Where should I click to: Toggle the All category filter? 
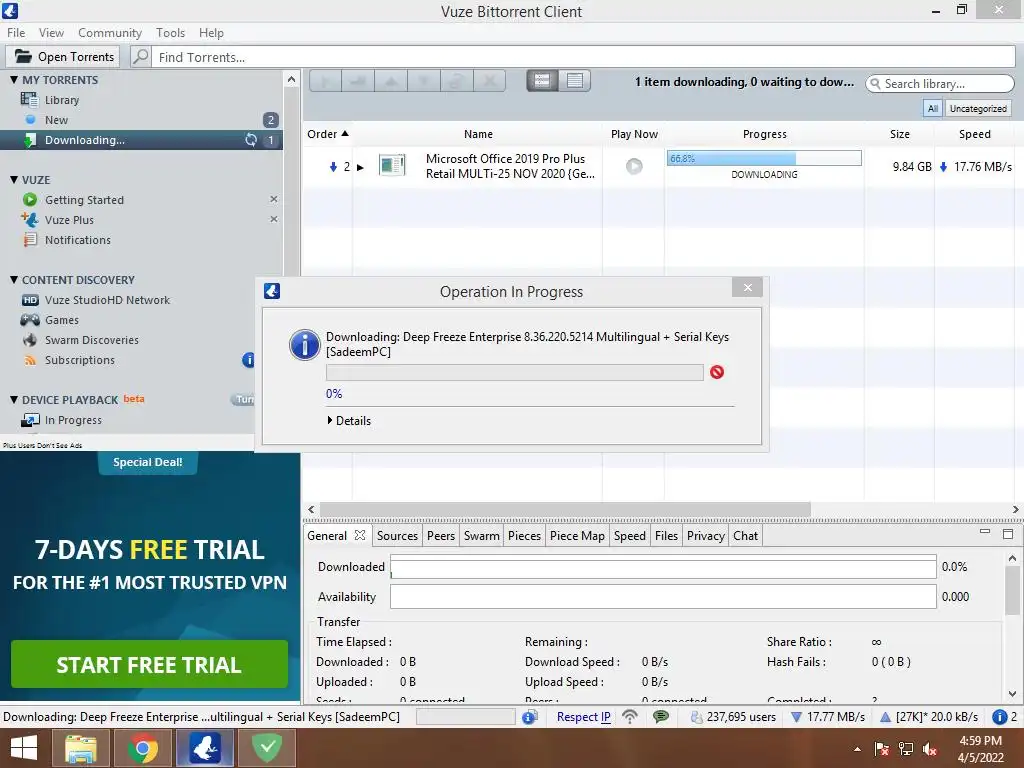coord(933,108)
